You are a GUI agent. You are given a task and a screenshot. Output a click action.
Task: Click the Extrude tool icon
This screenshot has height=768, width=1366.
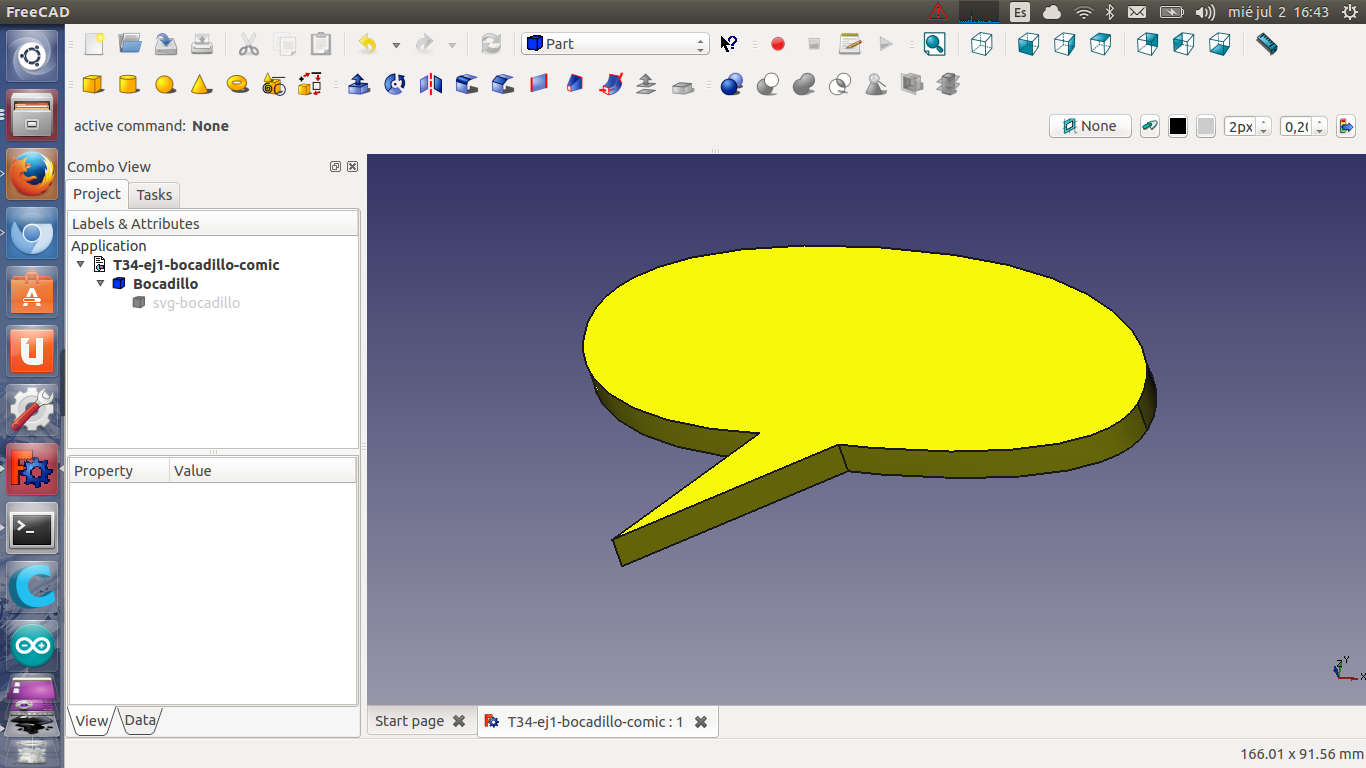[x=358, y=85]
